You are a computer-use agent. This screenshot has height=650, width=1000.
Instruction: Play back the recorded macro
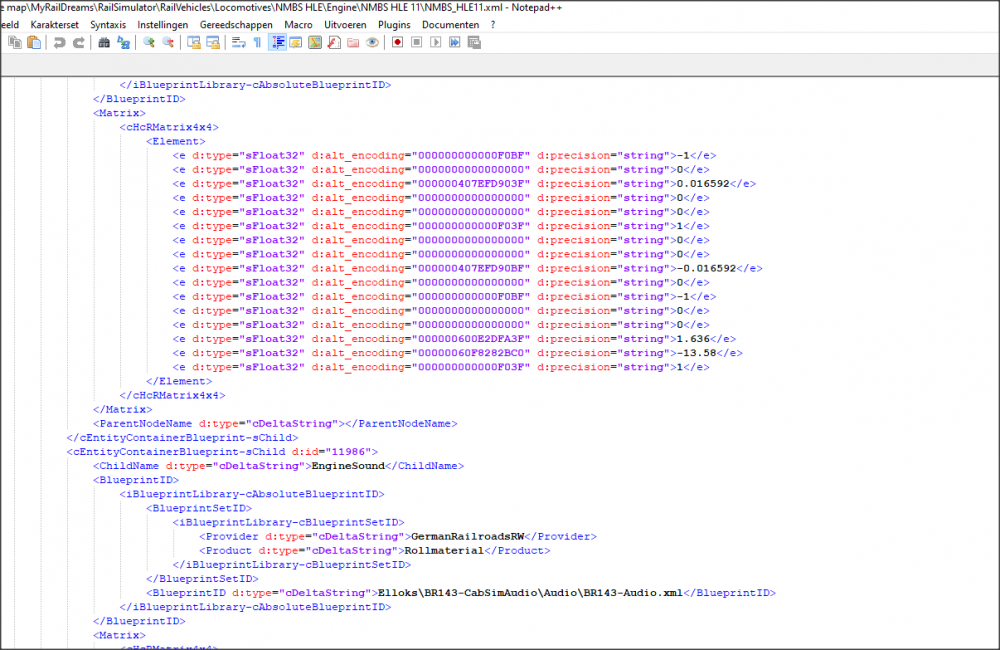point(436,42)
